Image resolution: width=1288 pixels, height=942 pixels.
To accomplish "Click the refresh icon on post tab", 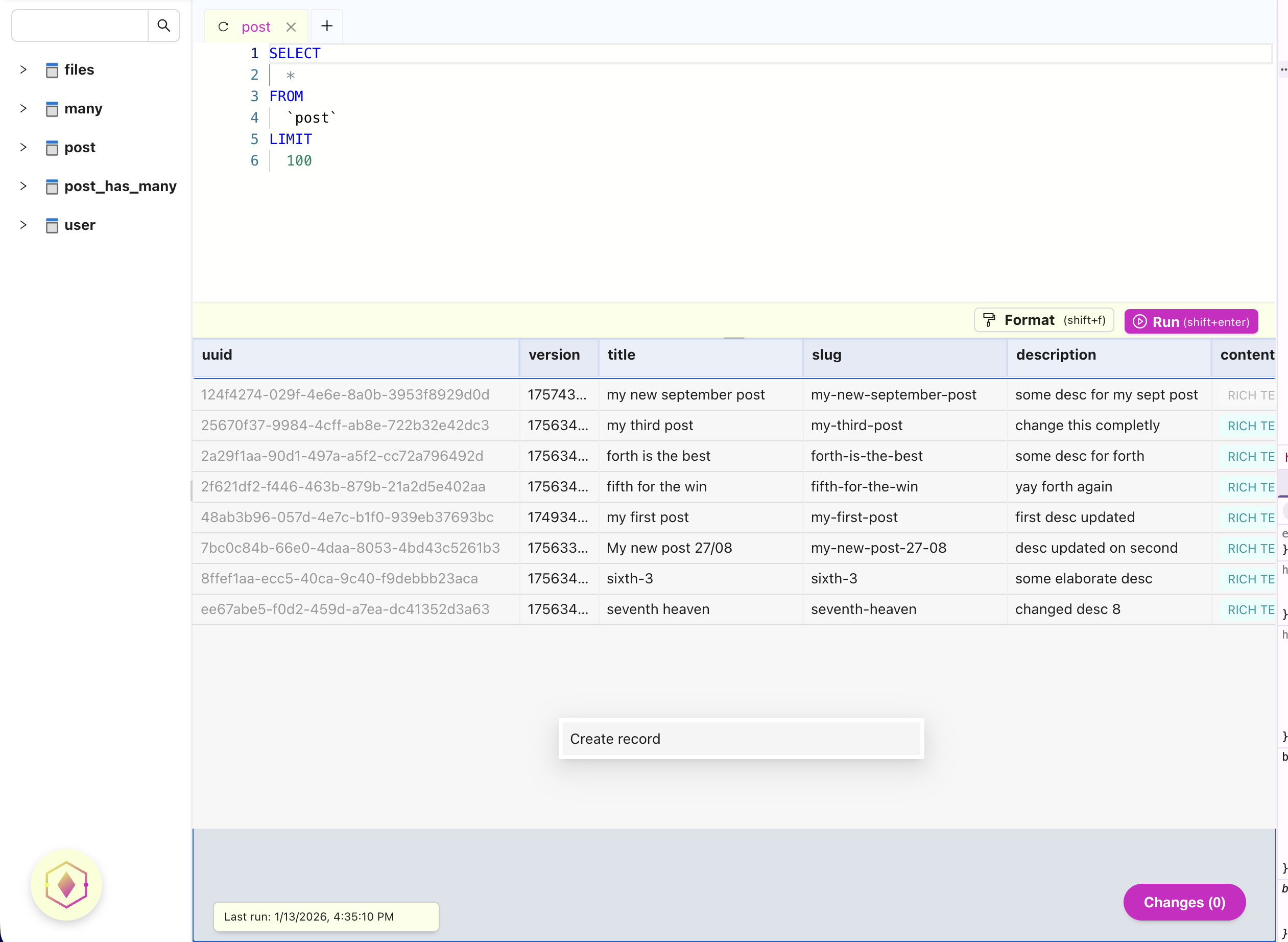I will [223, 27].
